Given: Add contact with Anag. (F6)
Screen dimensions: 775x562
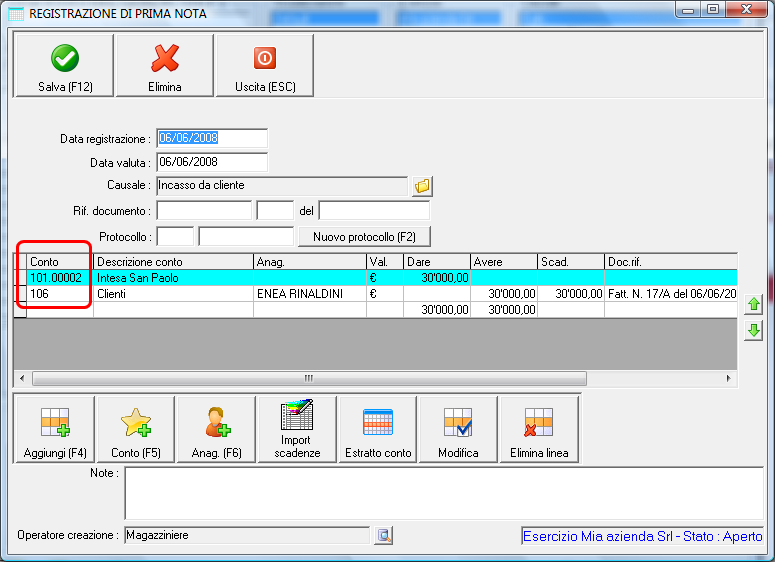Looking at the screenshot, I should (216, 430).
